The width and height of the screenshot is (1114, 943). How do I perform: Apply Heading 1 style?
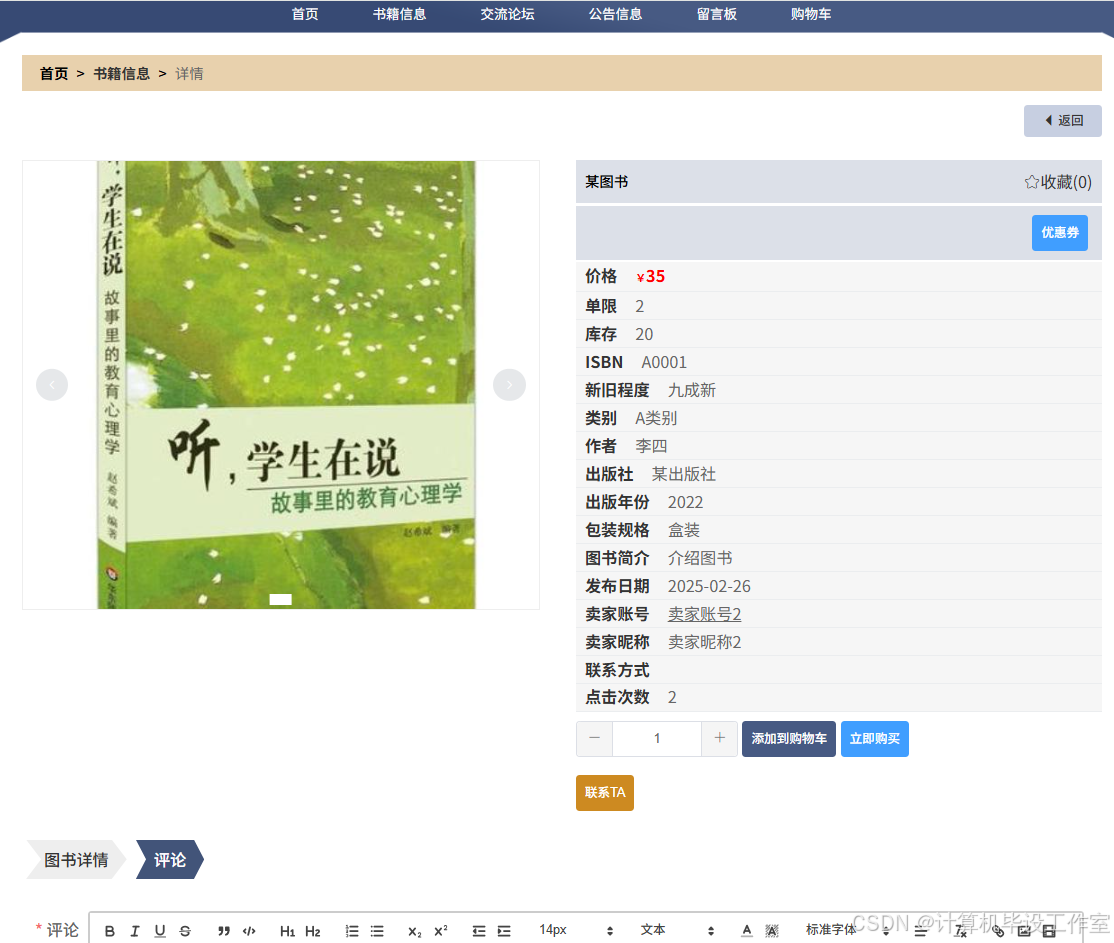point(287,931)
